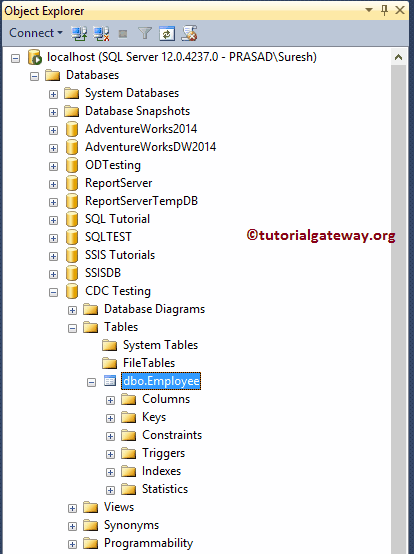Screen dimensions: 414x554
Task: Click the scrollbar up arrow
Action: (398, 57)
